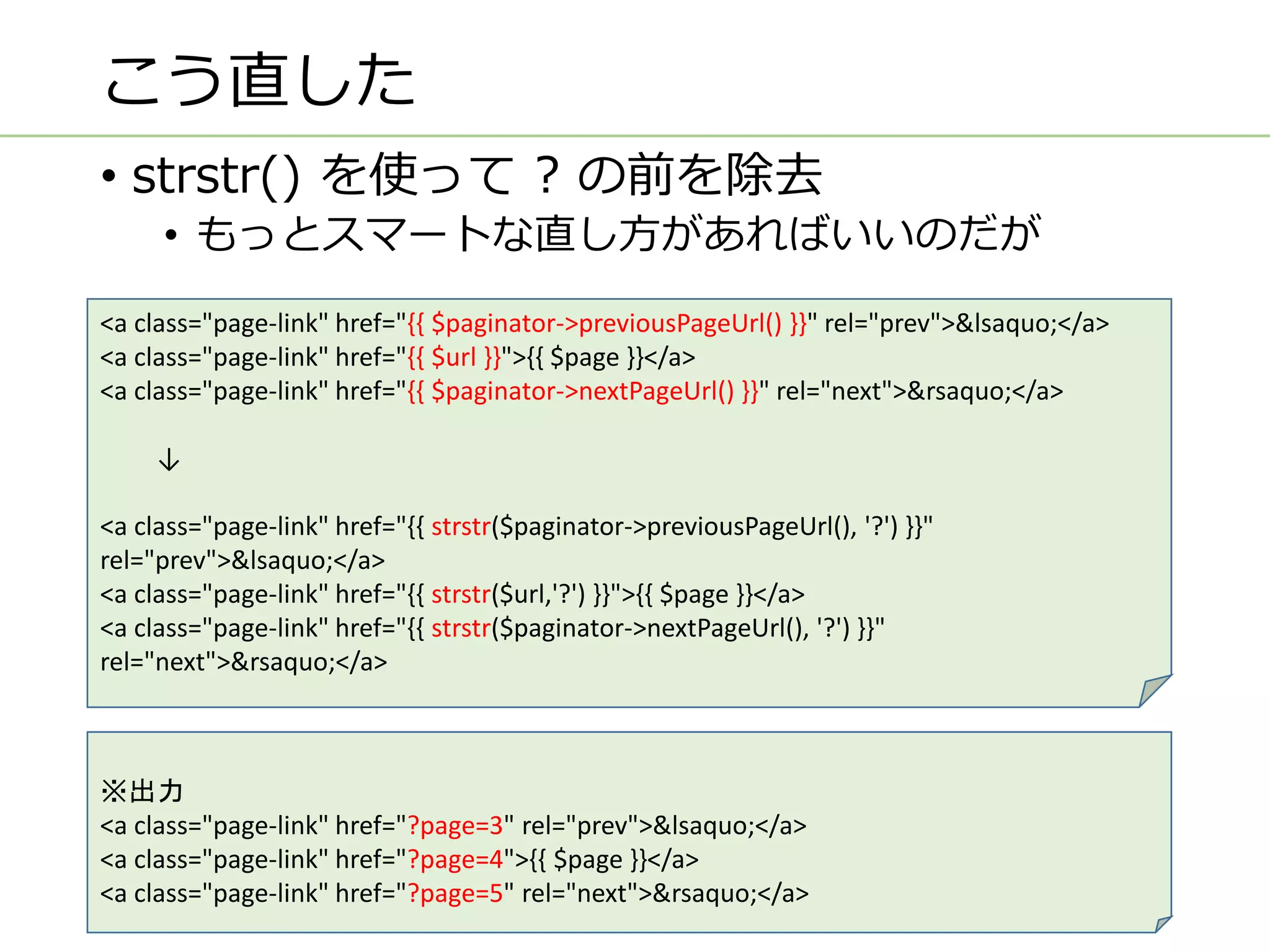Screen dimensions: 1270x952
Task: Click the fixed line strstr($url,'?')
Action: 452,594
